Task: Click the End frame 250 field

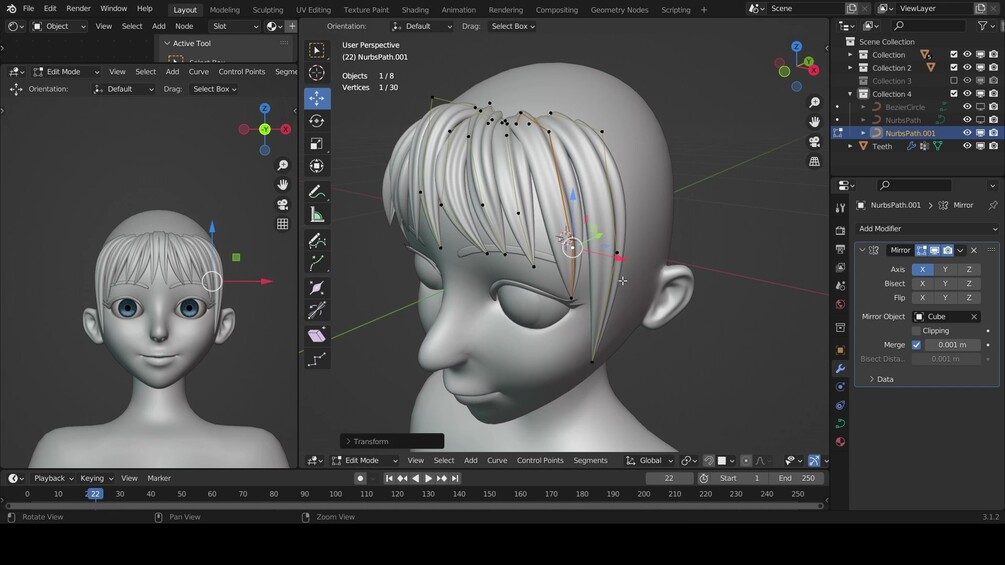Action: (797, 479)
